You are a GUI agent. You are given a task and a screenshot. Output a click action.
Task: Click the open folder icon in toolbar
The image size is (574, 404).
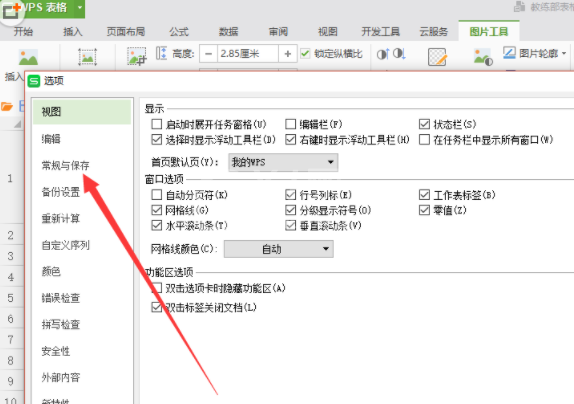[7, 106]
